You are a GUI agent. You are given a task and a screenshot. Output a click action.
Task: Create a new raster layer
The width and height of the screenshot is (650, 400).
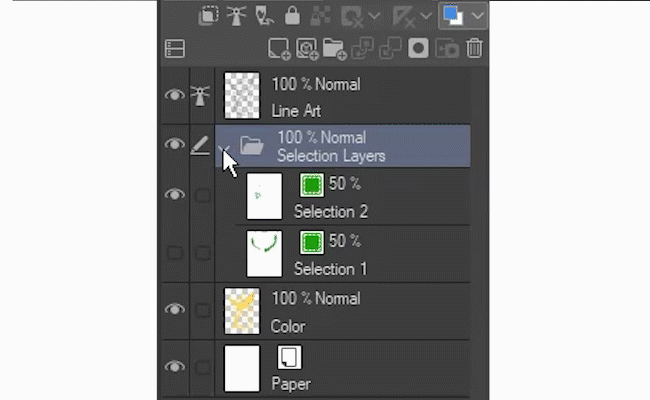(278, 47)
